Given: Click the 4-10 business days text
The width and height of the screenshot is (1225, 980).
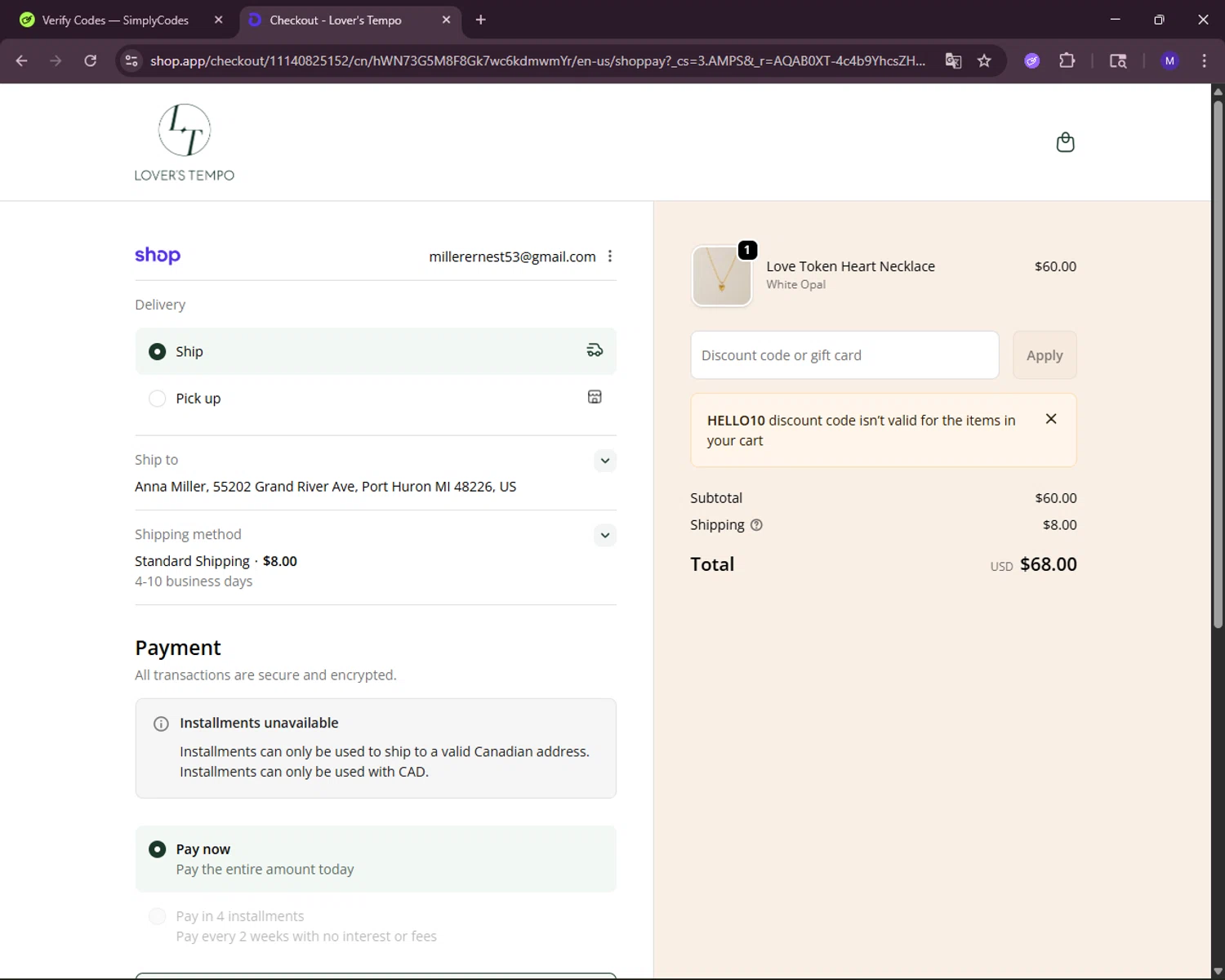Looking at the screenshot, I should pyautogui.click(x=194, y=581).
